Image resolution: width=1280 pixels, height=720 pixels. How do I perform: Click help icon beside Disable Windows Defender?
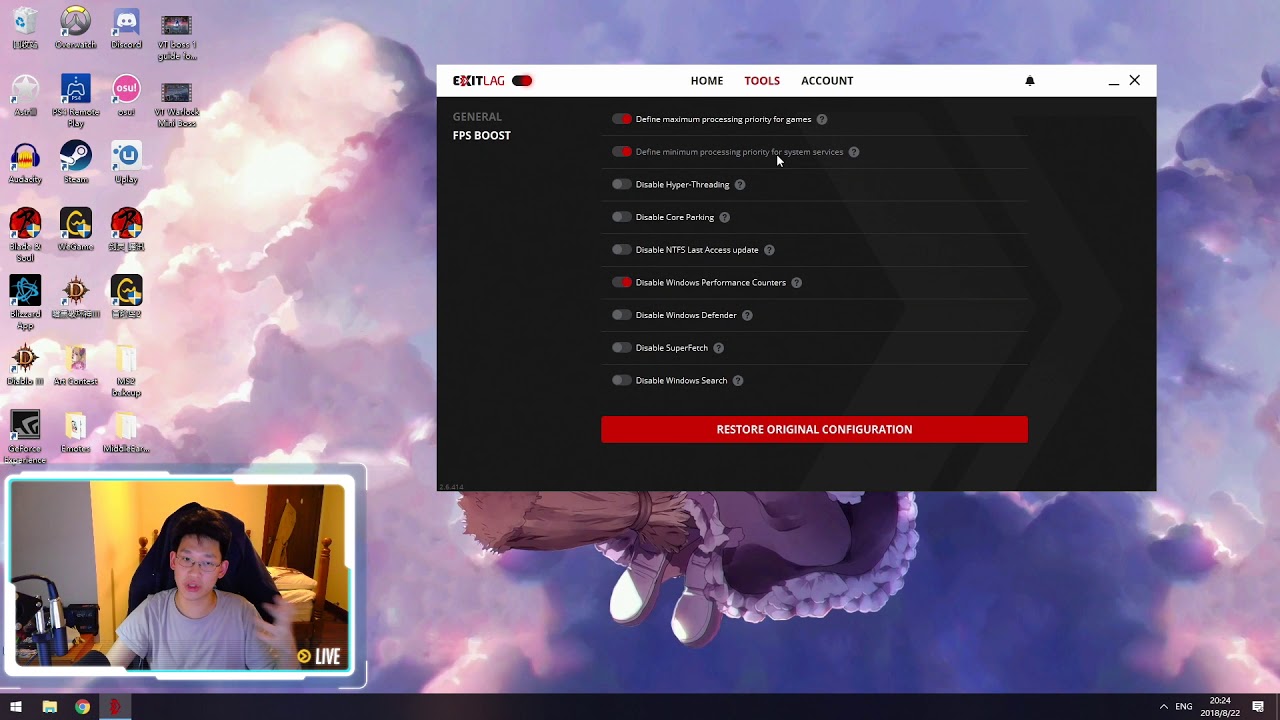coord(747,315)
